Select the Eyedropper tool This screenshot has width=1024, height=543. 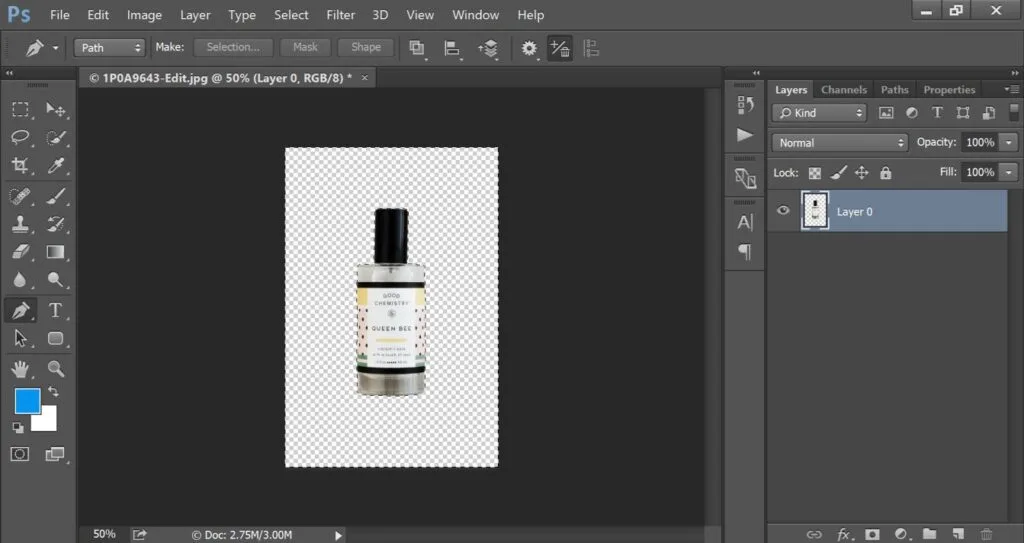click(56, 166)
